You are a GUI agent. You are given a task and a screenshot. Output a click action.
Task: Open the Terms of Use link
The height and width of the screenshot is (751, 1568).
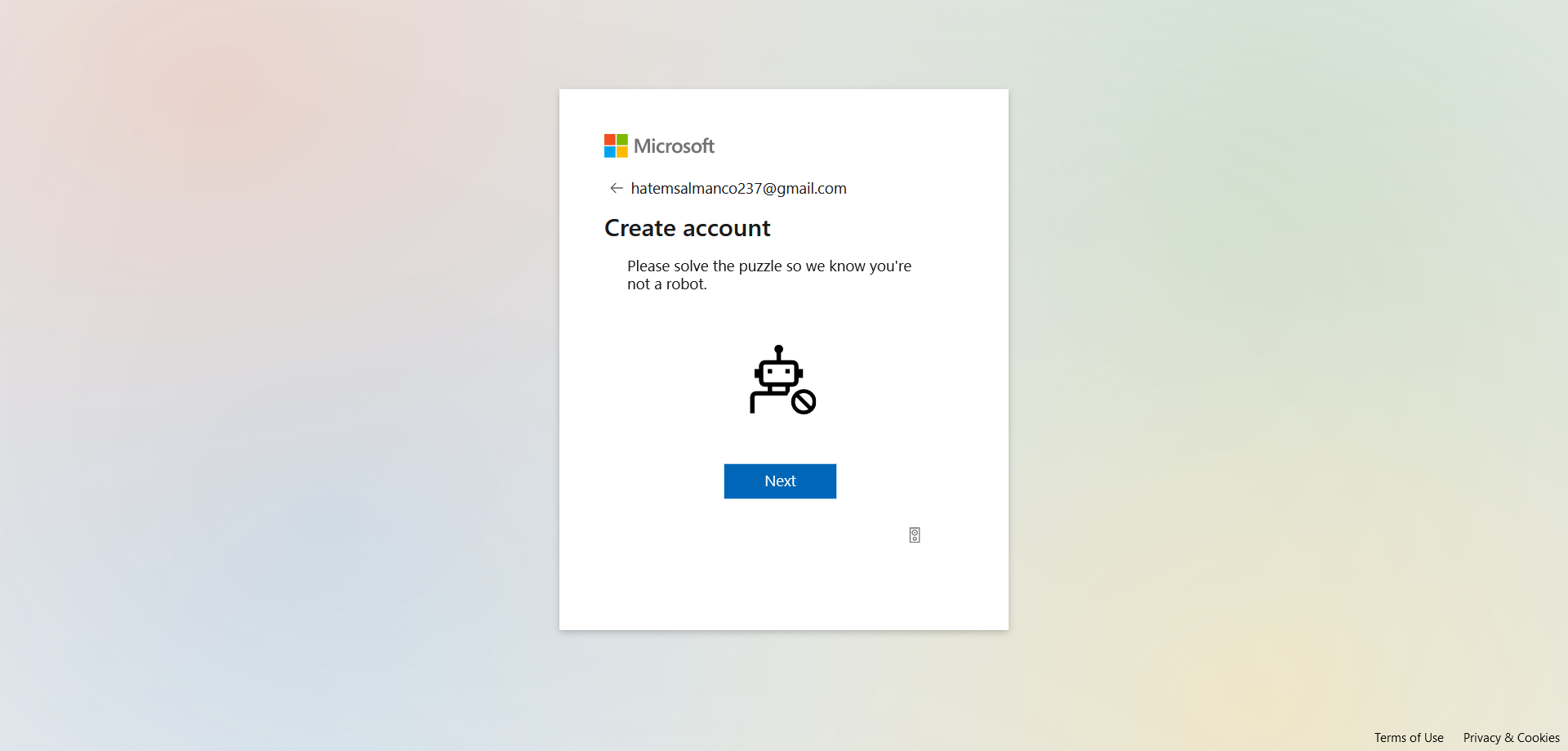(1408, 738)
